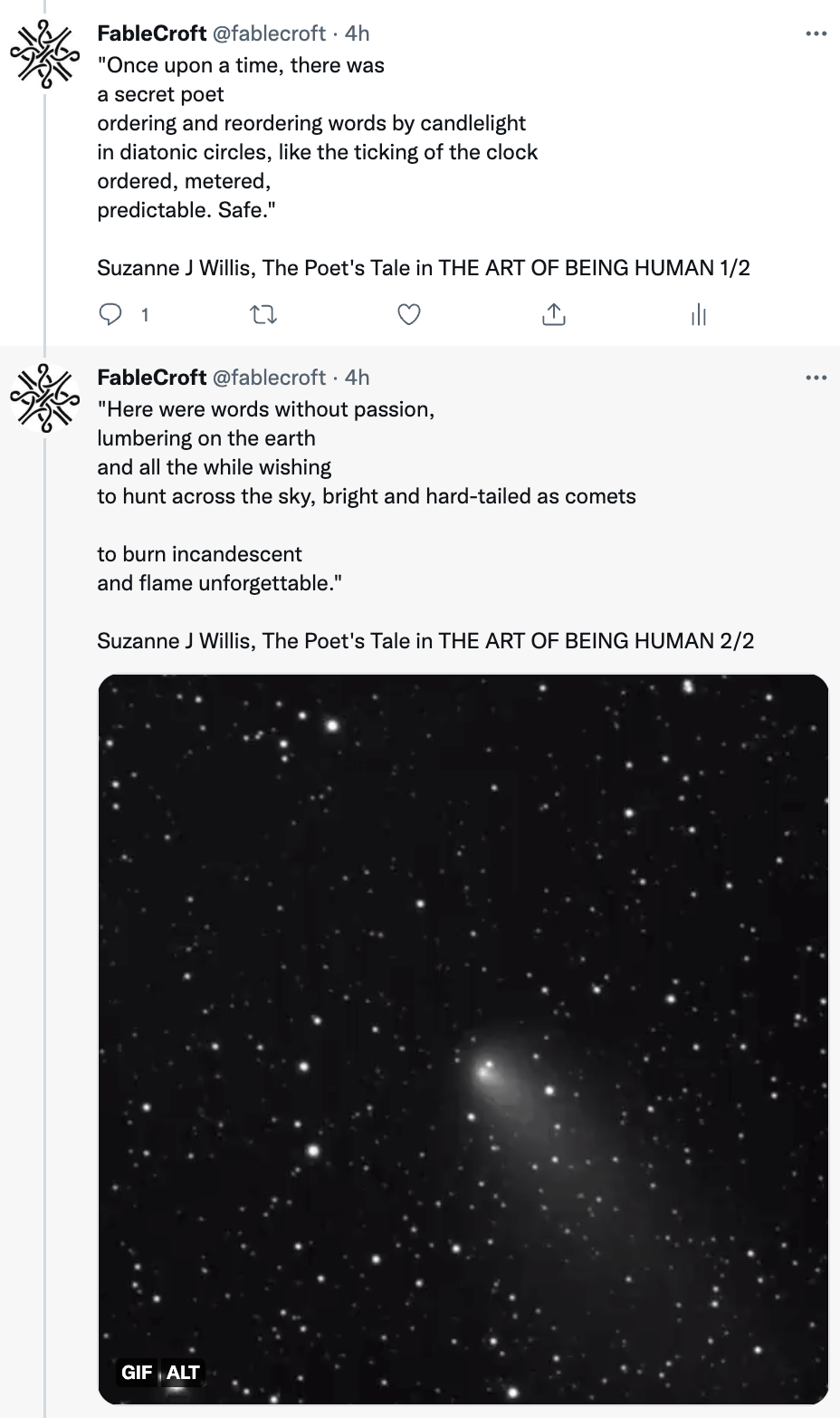Share the first tweet (1/2)

(554, 314)
